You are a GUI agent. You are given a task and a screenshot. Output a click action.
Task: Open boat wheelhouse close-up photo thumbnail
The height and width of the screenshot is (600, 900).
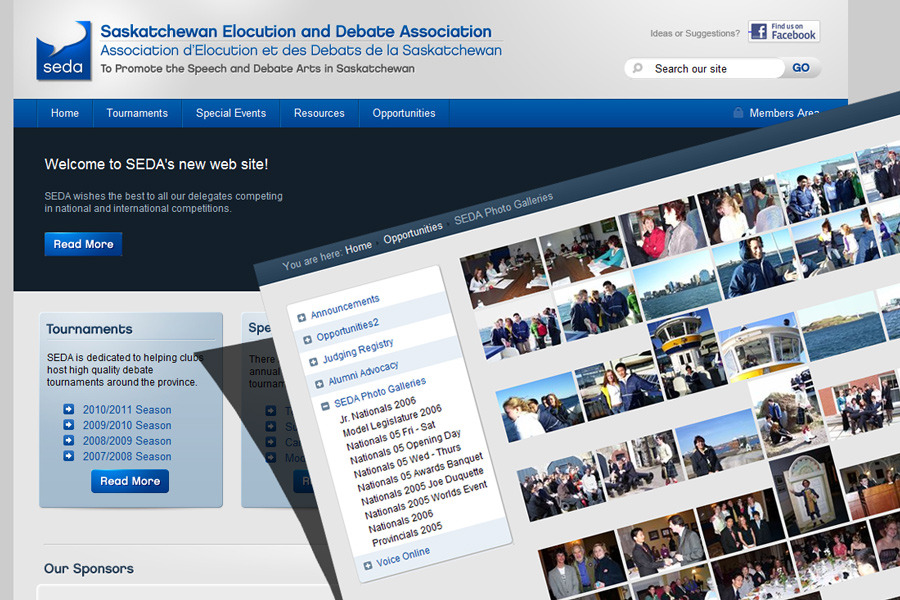tap(762, 346)
